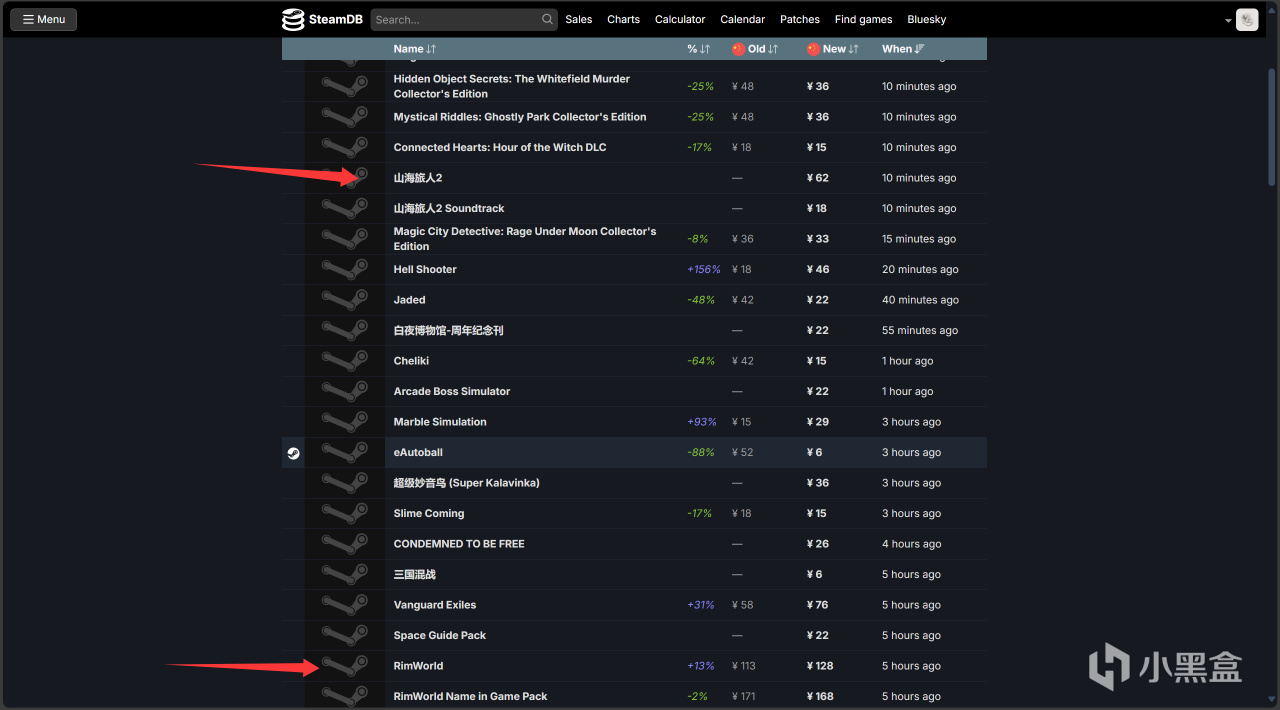Go to the Sales page
The image size is (1280, 710).
[578, 19]
